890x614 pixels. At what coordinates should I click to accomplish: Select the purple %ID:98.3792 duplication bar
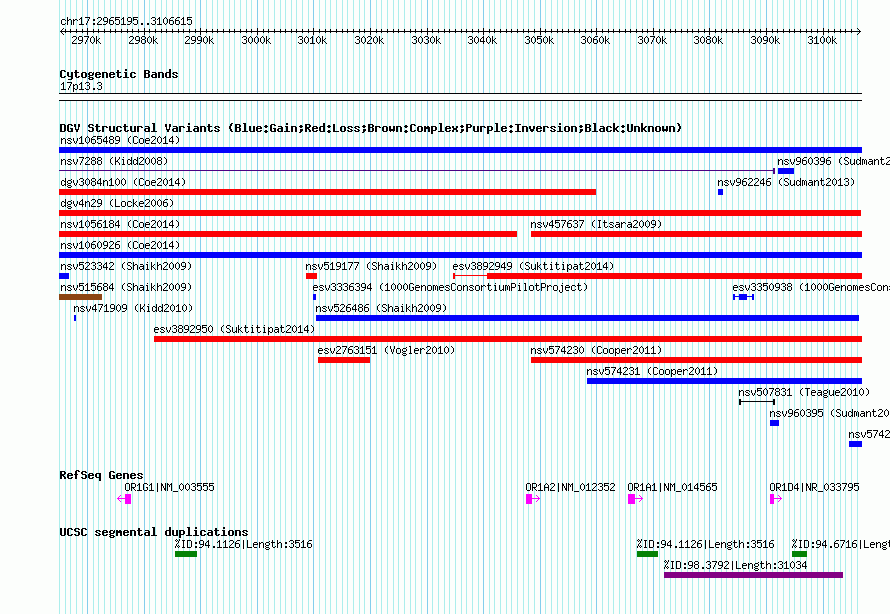coord(753,575)
